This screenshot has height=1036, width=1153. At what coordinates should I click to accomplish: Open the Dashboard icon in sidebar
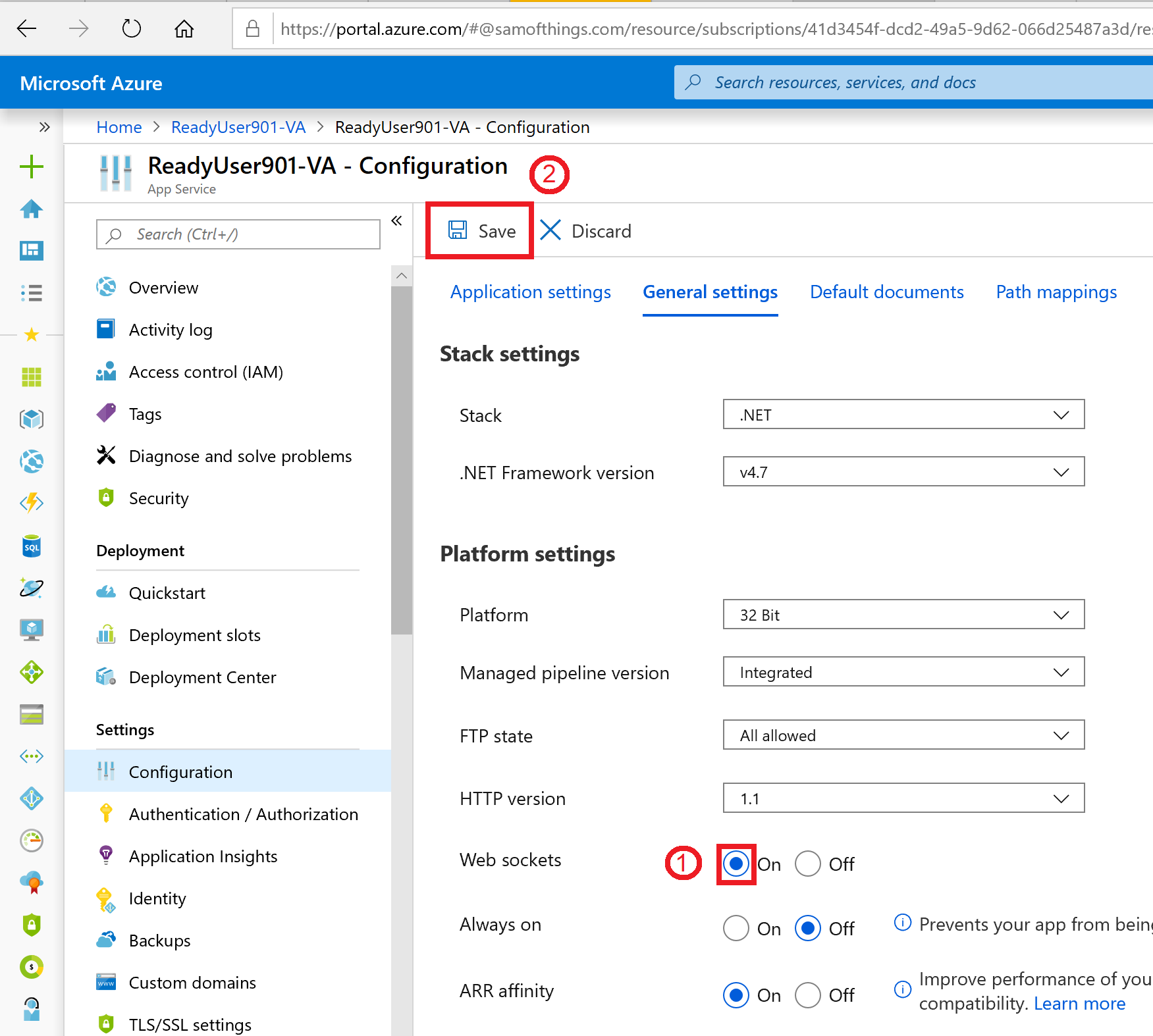32,250
